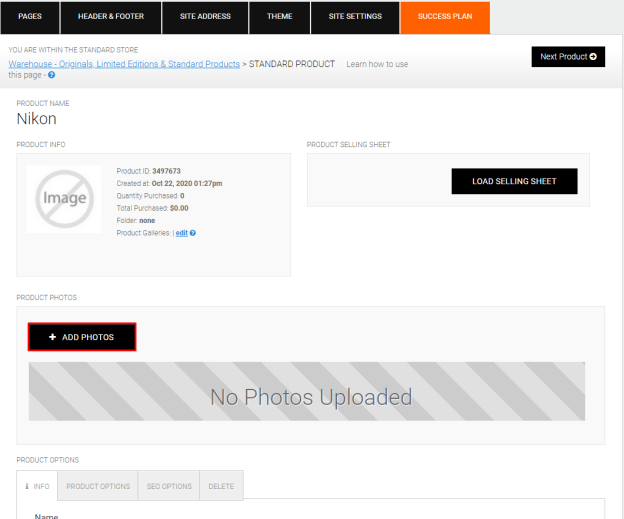Open Warehouse - Originals, Limited Editions breadcrumb link

click(x=124, y=64)
